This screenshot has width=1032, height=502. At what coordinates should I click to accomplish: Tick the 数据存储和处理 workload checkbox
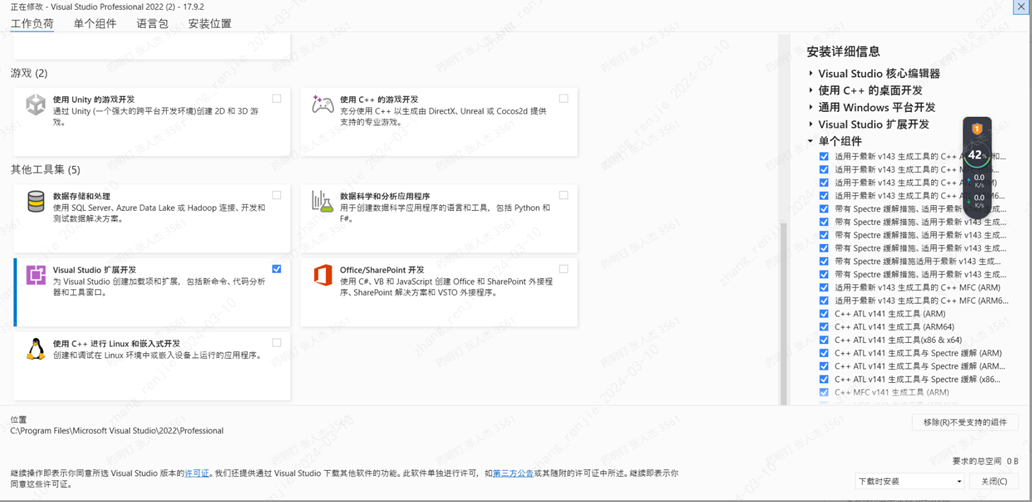276,195
